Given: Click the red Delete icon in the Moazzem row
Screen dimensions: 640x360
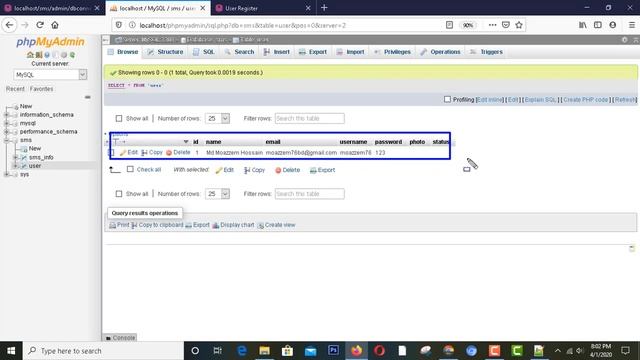Looking at the screenshot, I should click(x=169, y=153).
